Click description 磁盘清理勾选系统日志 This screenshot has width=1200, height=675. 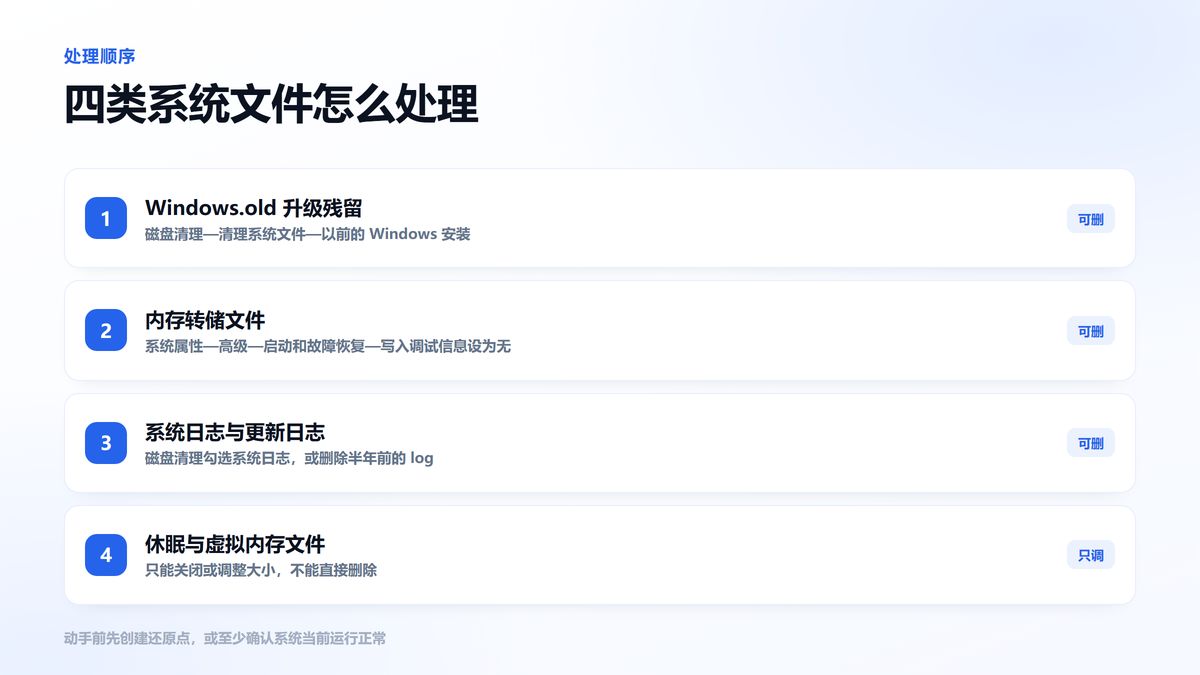[x=218, y=458]
